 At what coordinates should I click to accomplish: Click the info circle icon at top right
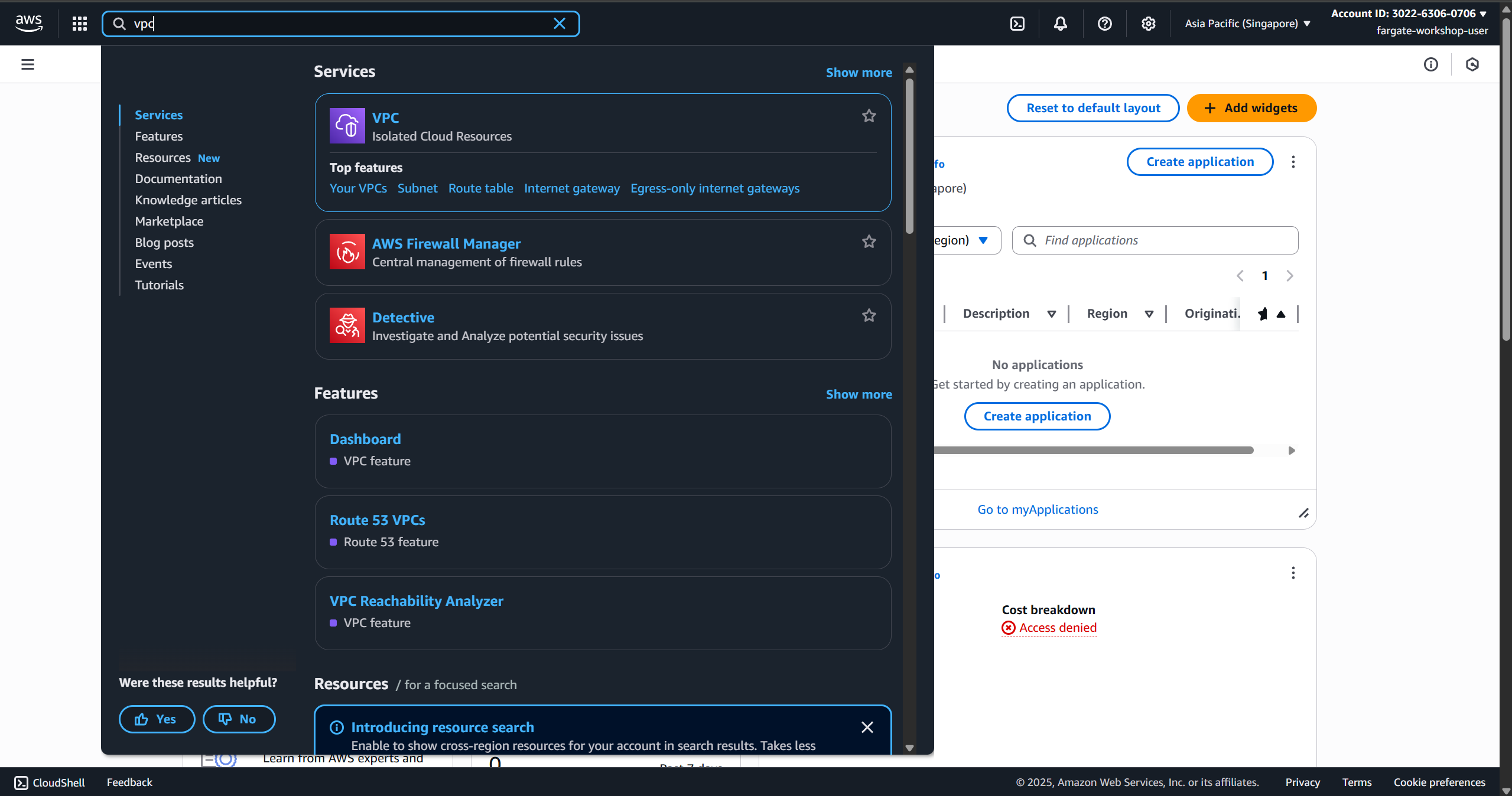(x=1430, y=64)
